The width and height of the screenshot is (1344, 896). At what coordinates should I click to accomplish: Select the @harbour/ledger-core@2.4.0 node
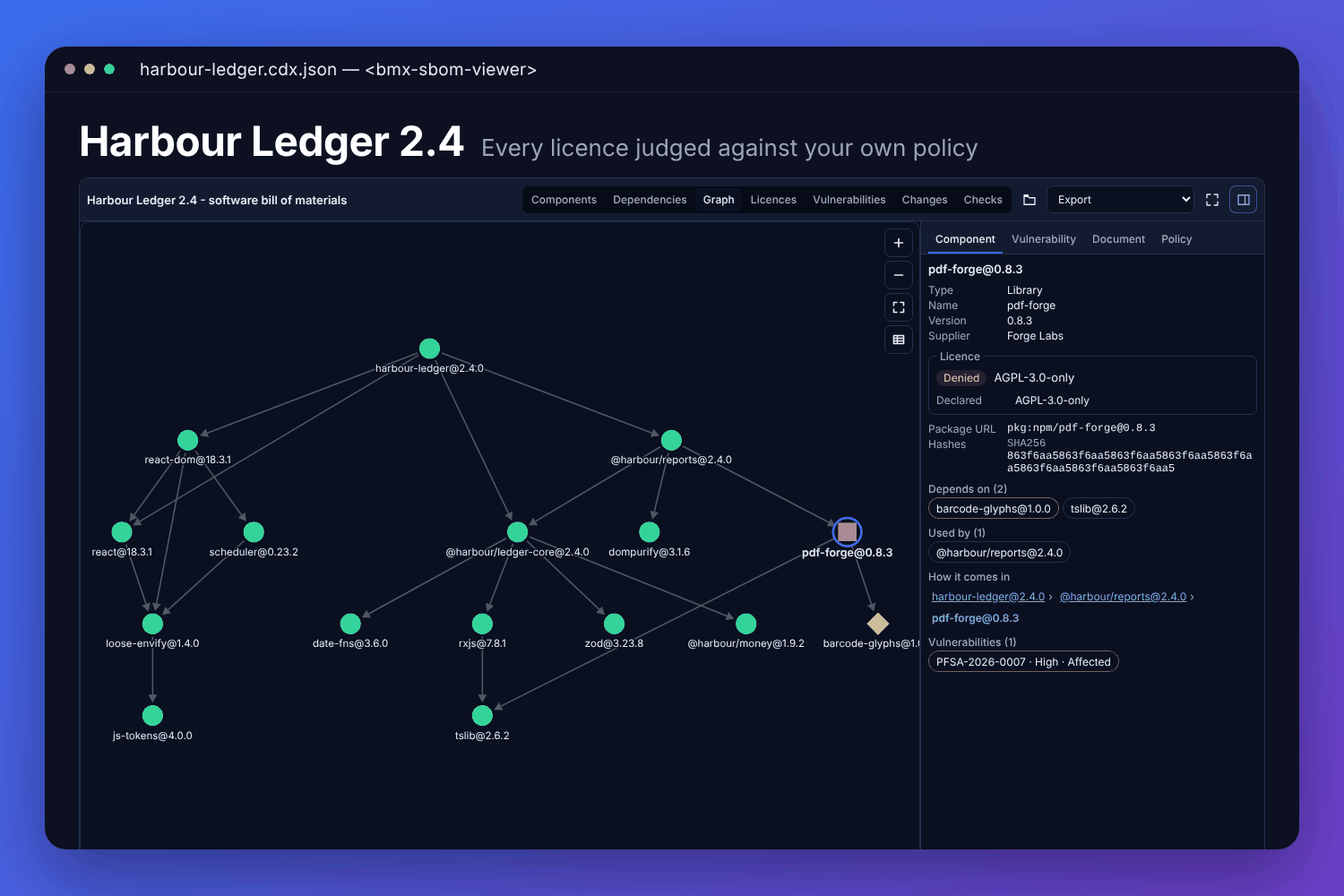click(x=517, y=532)
